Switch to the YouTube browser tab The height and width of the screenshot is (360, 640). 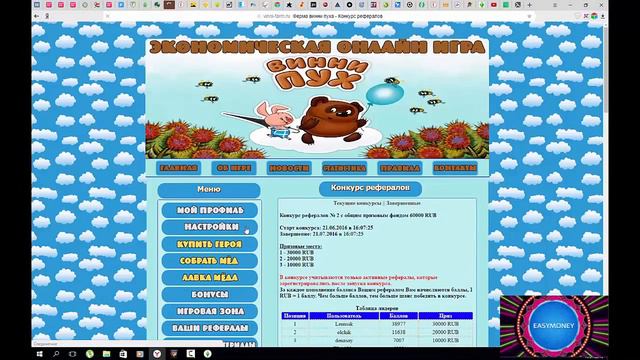(x=493, y=5)
